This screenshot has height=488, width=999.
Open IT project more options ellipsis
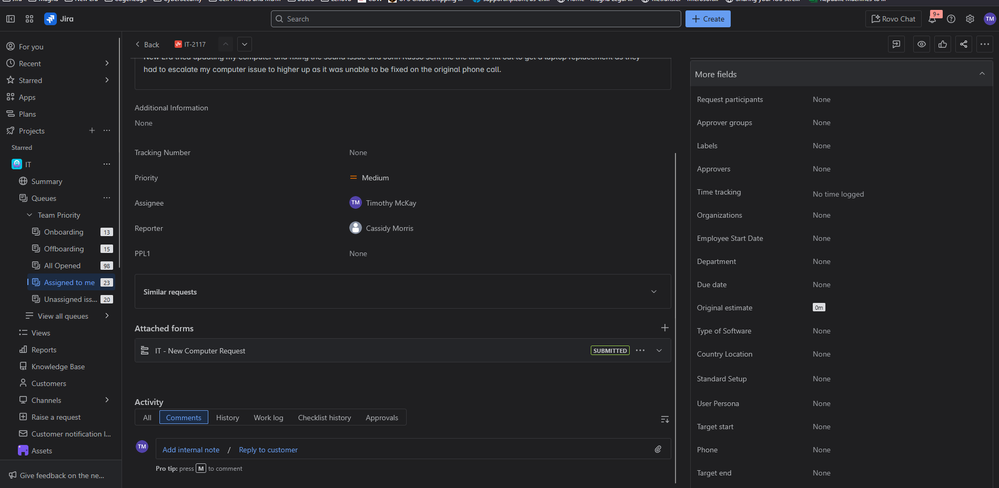tap(106, 164)
